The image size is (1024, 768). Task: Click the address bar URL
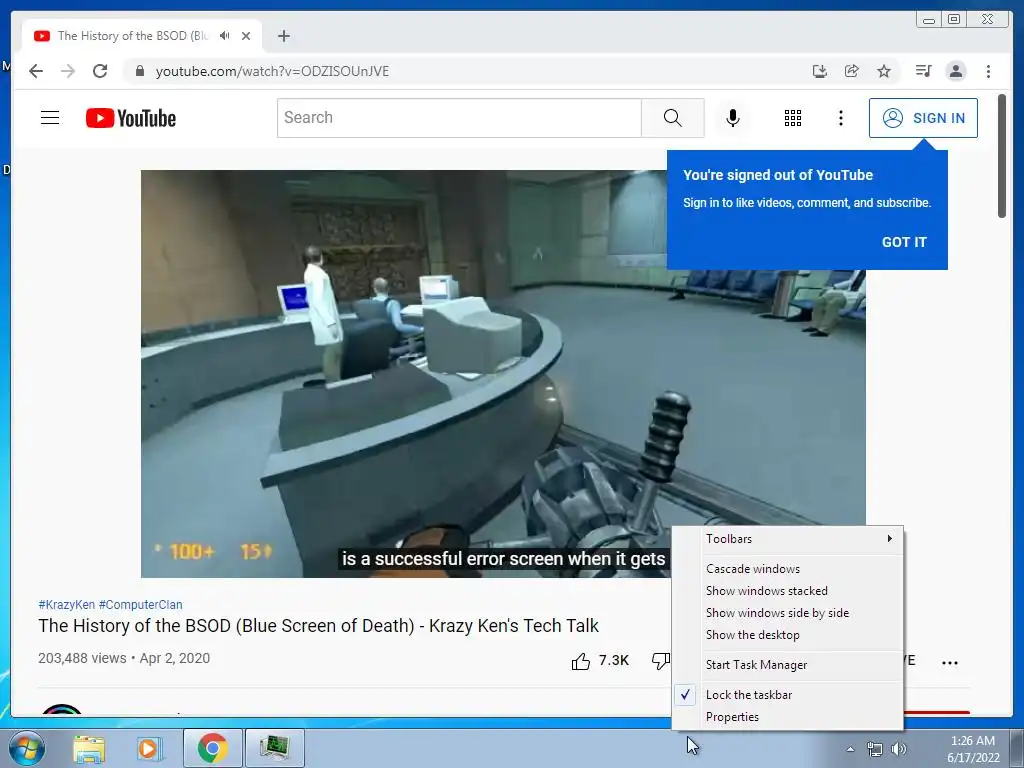click(272, 71)
